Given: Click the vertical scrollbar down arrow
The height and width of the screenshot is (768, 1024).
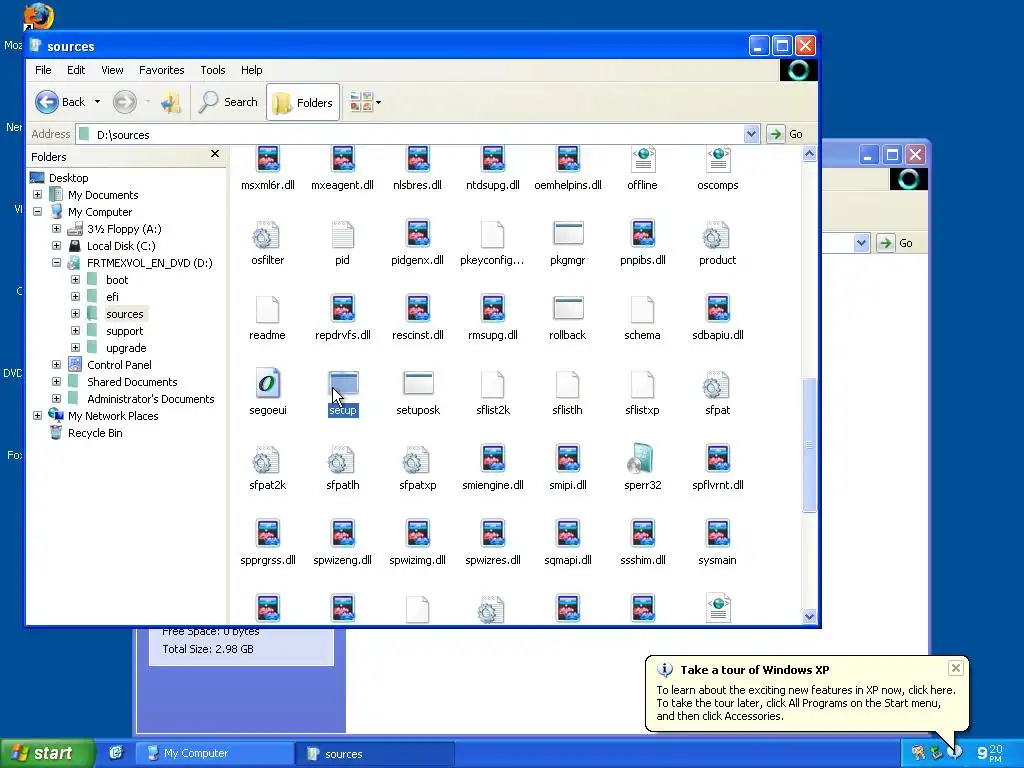Looking at the screenshot, I should point(809,616).
